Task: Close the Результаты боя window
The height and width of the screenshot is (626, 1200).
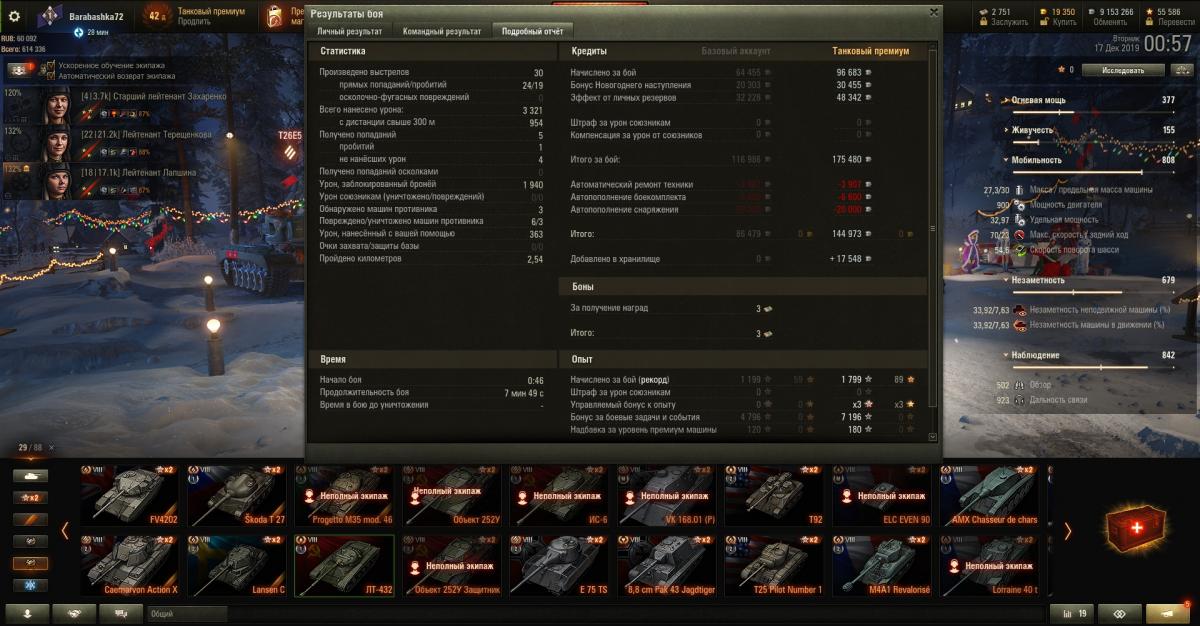Action: 934,12
